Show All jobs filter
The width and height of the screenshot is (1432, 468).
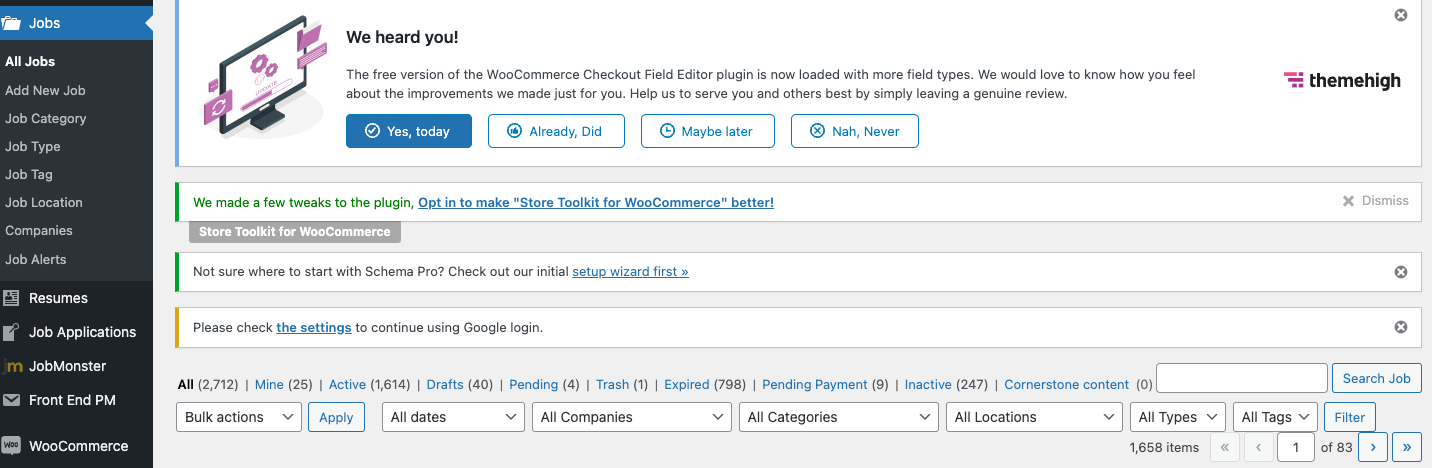point(185,384)
